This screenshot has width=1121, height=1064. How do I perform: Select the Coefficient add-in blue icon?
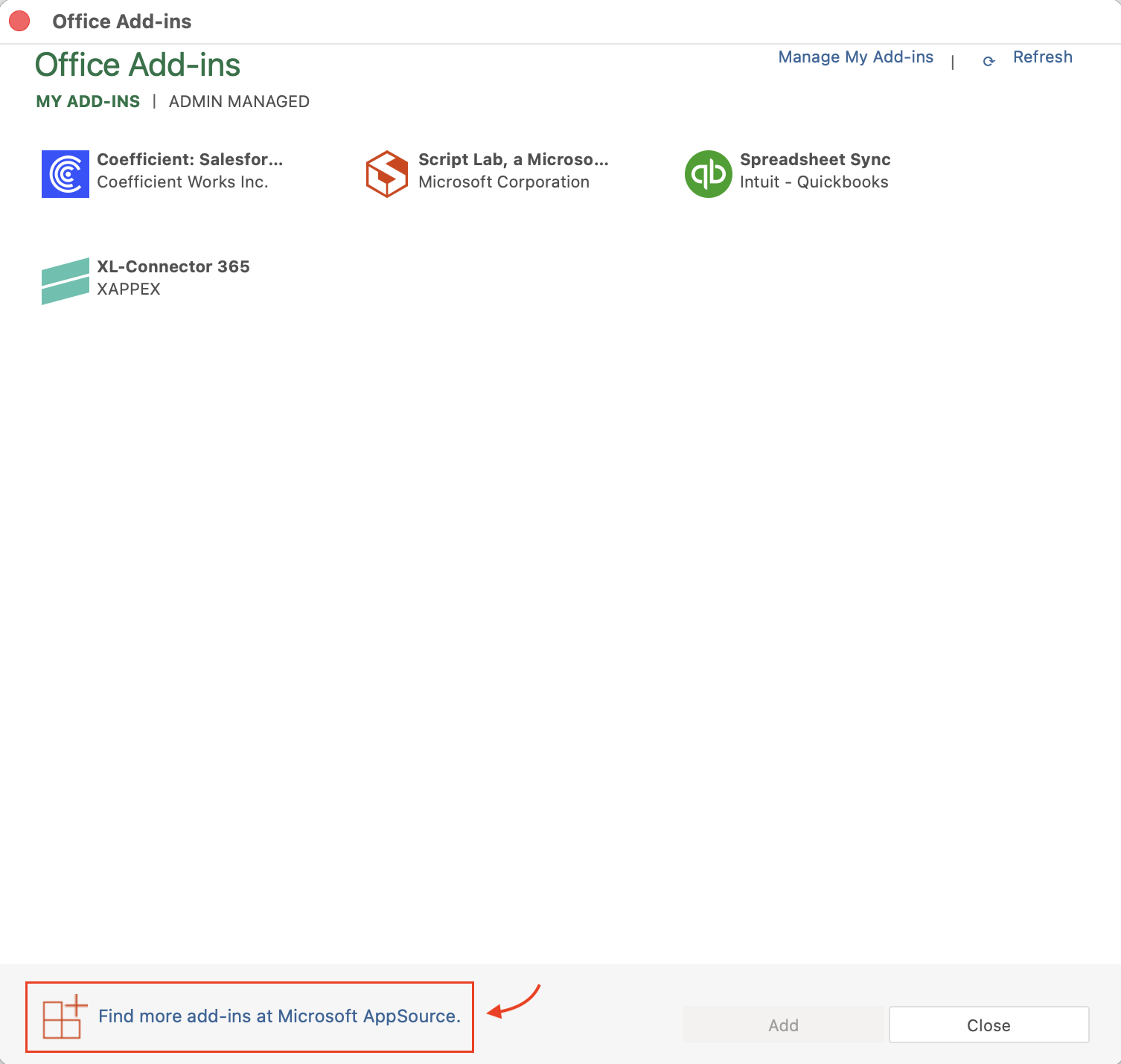[x=66, y=174]
